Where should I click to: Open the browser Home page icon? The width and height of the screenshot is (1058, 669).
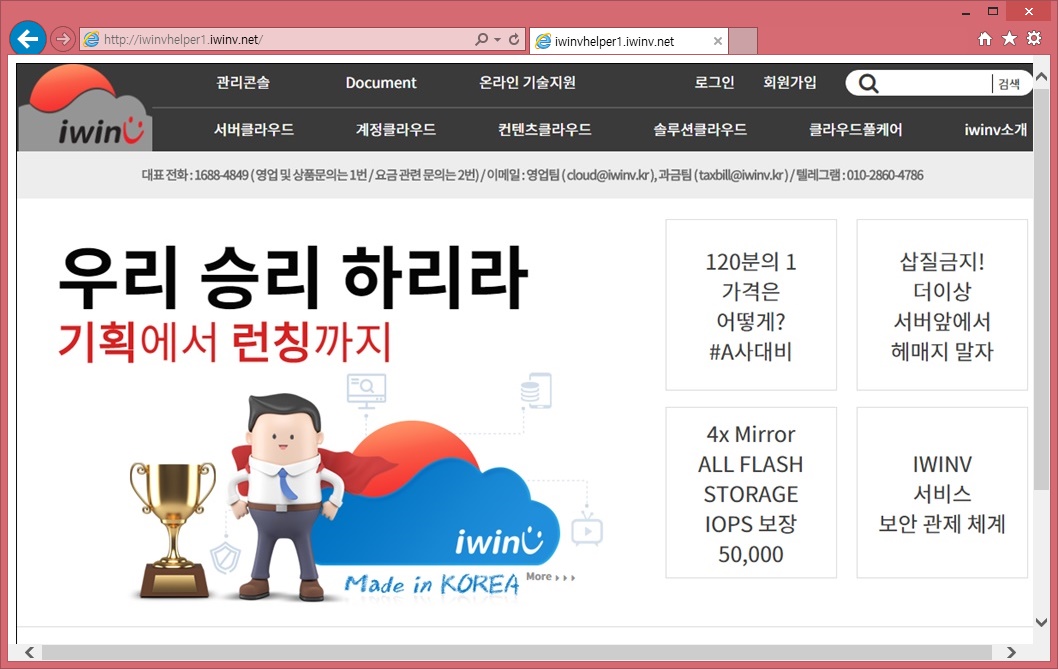tap(985, 38)
